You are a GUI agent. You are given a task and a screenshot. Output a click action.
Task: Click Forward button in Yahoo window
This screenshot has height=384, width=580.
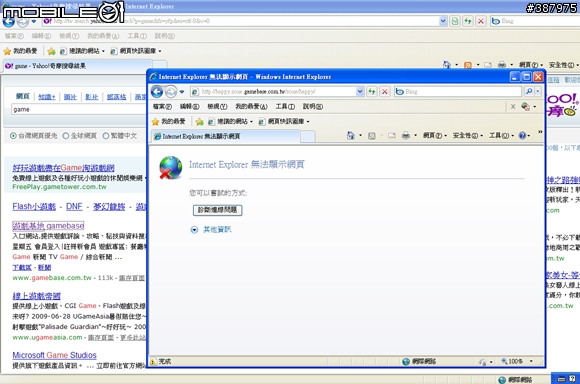click(23, 21)
